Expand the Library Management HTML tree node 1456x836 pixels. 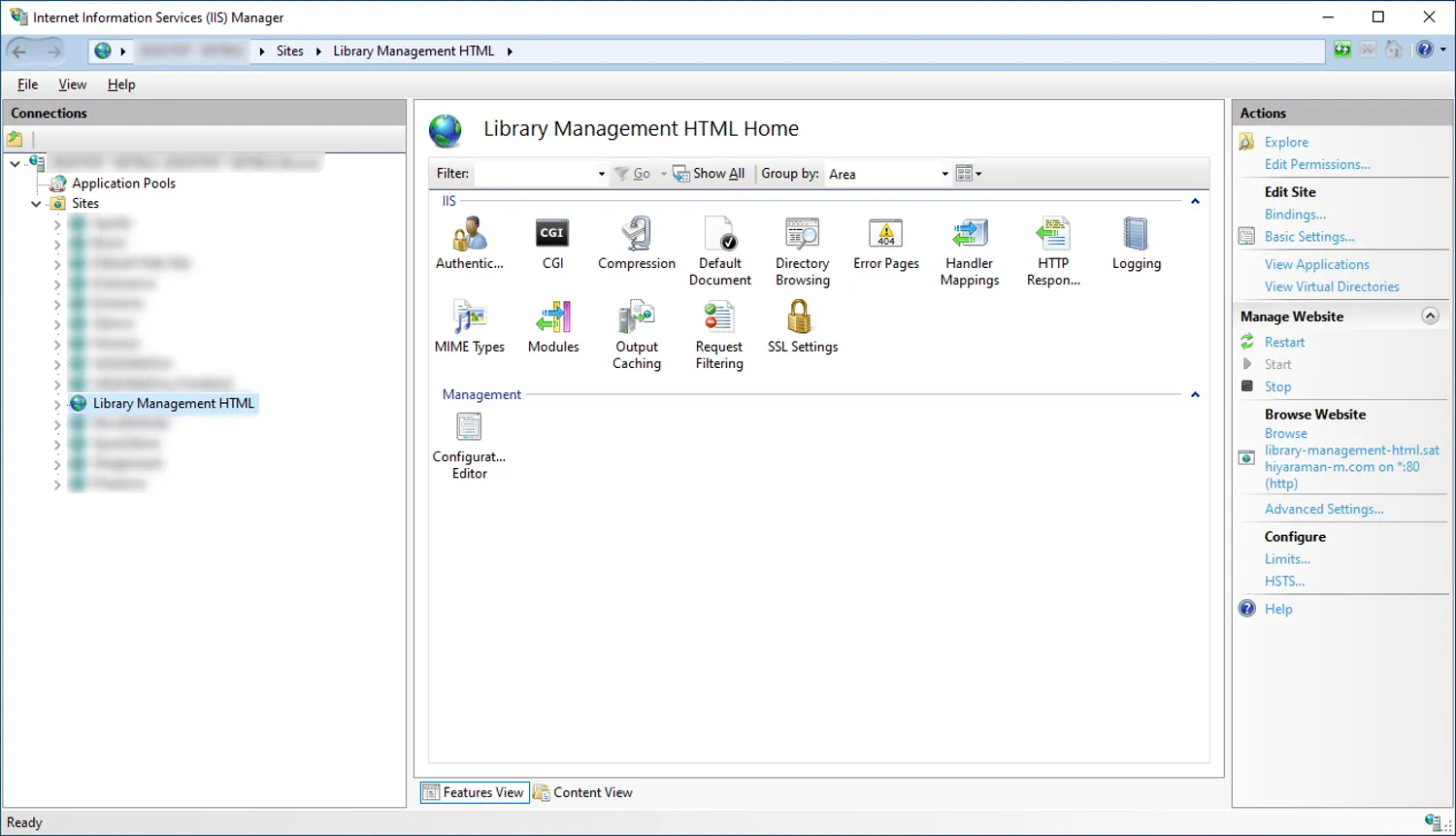click(57, 404)
